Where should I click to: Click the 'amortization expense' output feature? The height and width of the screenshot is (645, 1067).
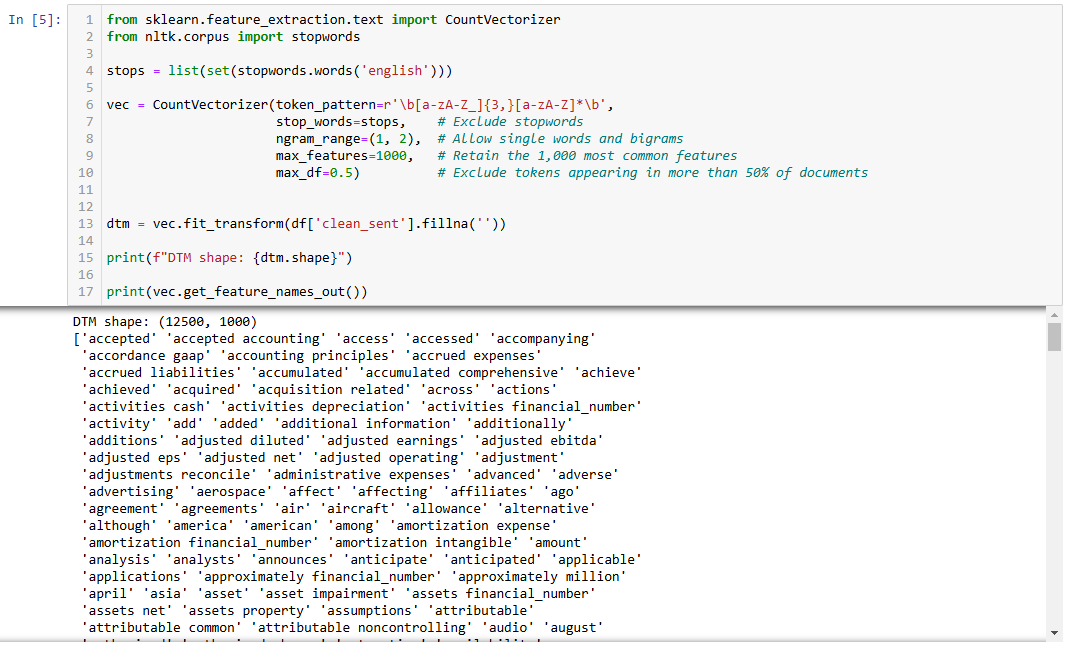coord(474,526)
